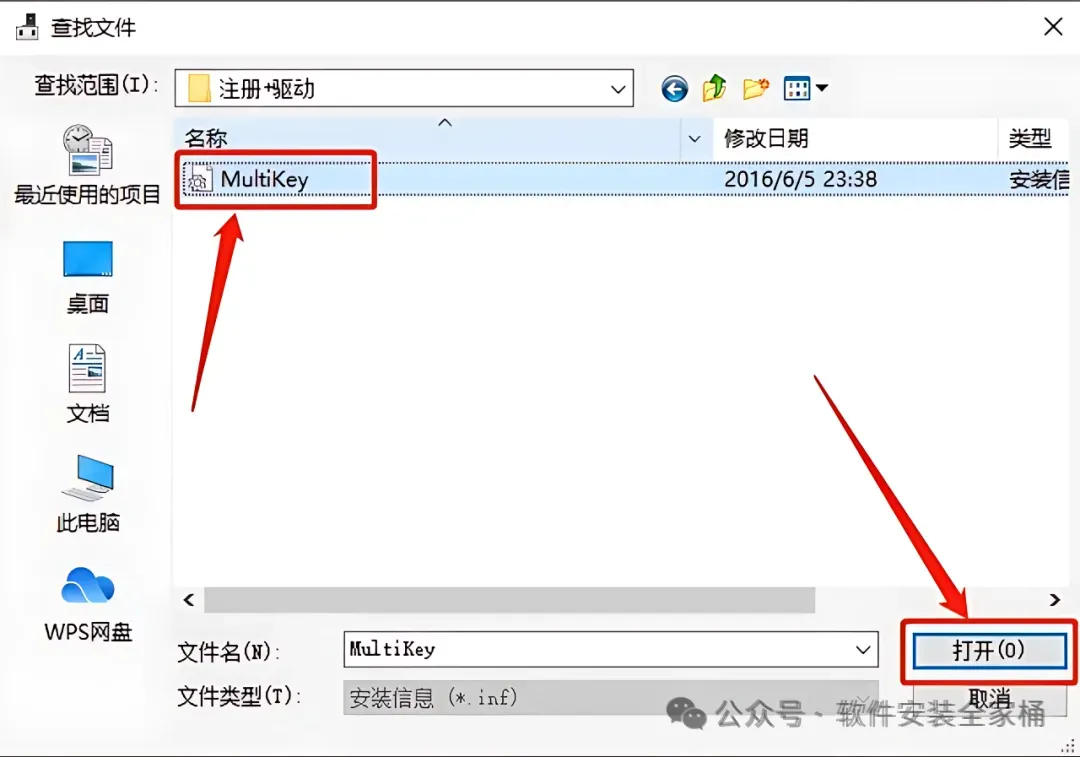This screenshot has width=1080, height=757.
Task: Open 文档 from the sidebar
Action: click(x=87, y=384)
